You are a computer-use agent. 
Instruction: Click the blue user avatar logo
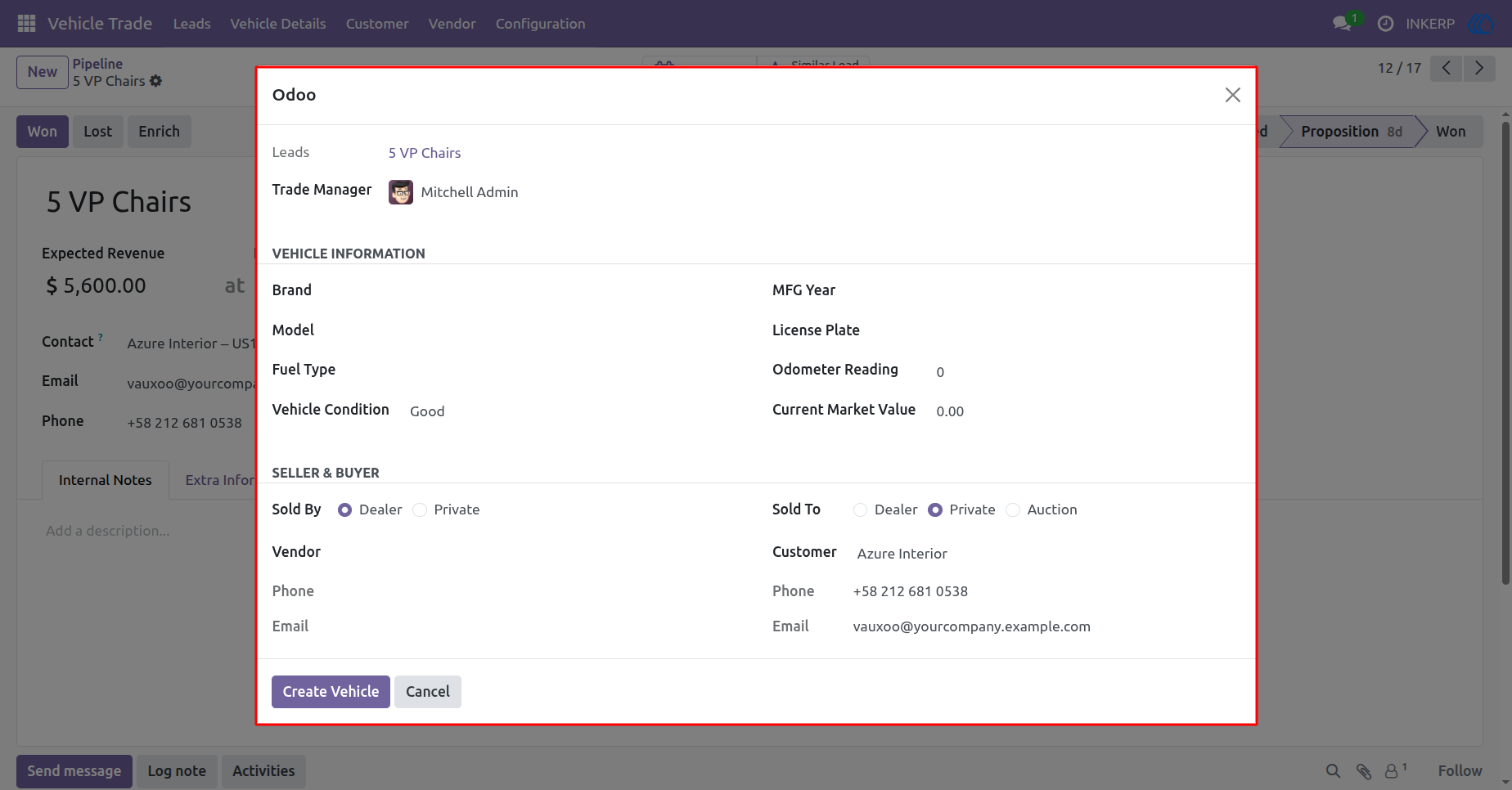[x=1482, y=24]
